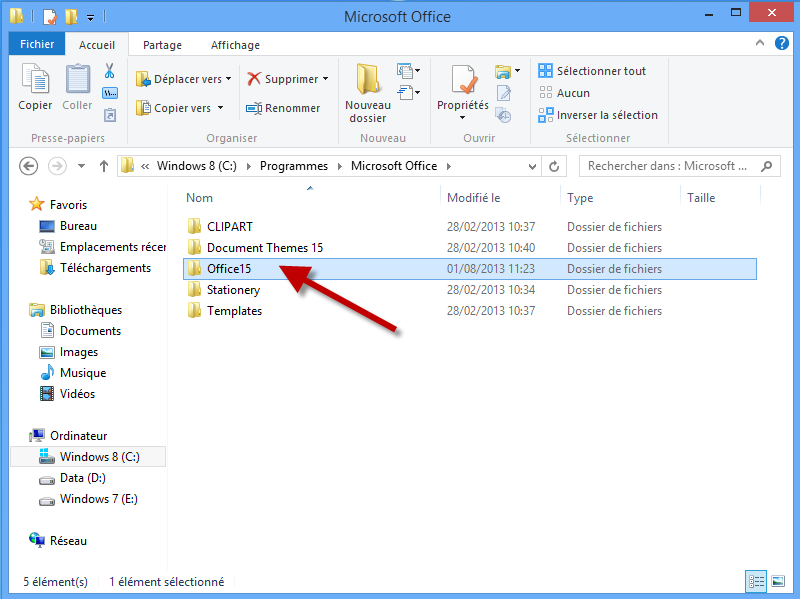Click the copy path icon under scissors
The width and height of the screenshot is (800, 599).
tap(110, 93)
